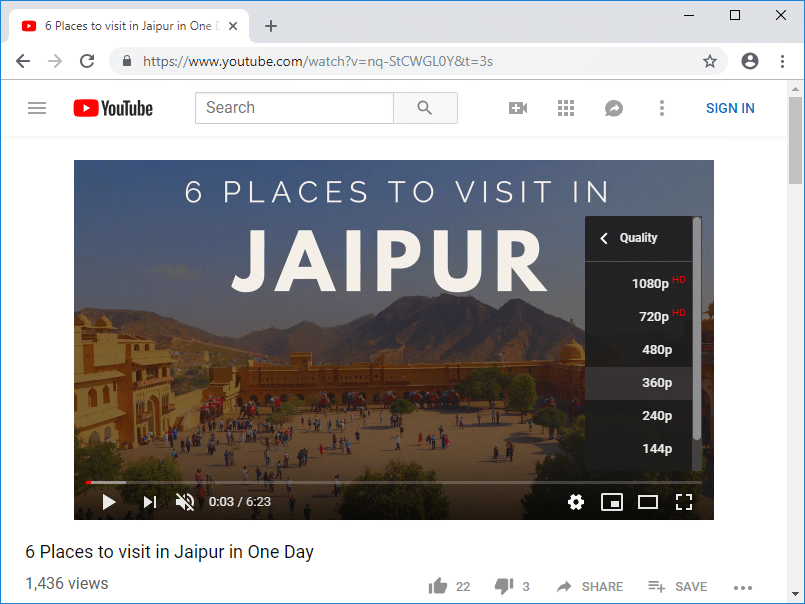Toggle full screen mode
The width and height of the screenshot is (805, 604).
click(x=684, y=502)
